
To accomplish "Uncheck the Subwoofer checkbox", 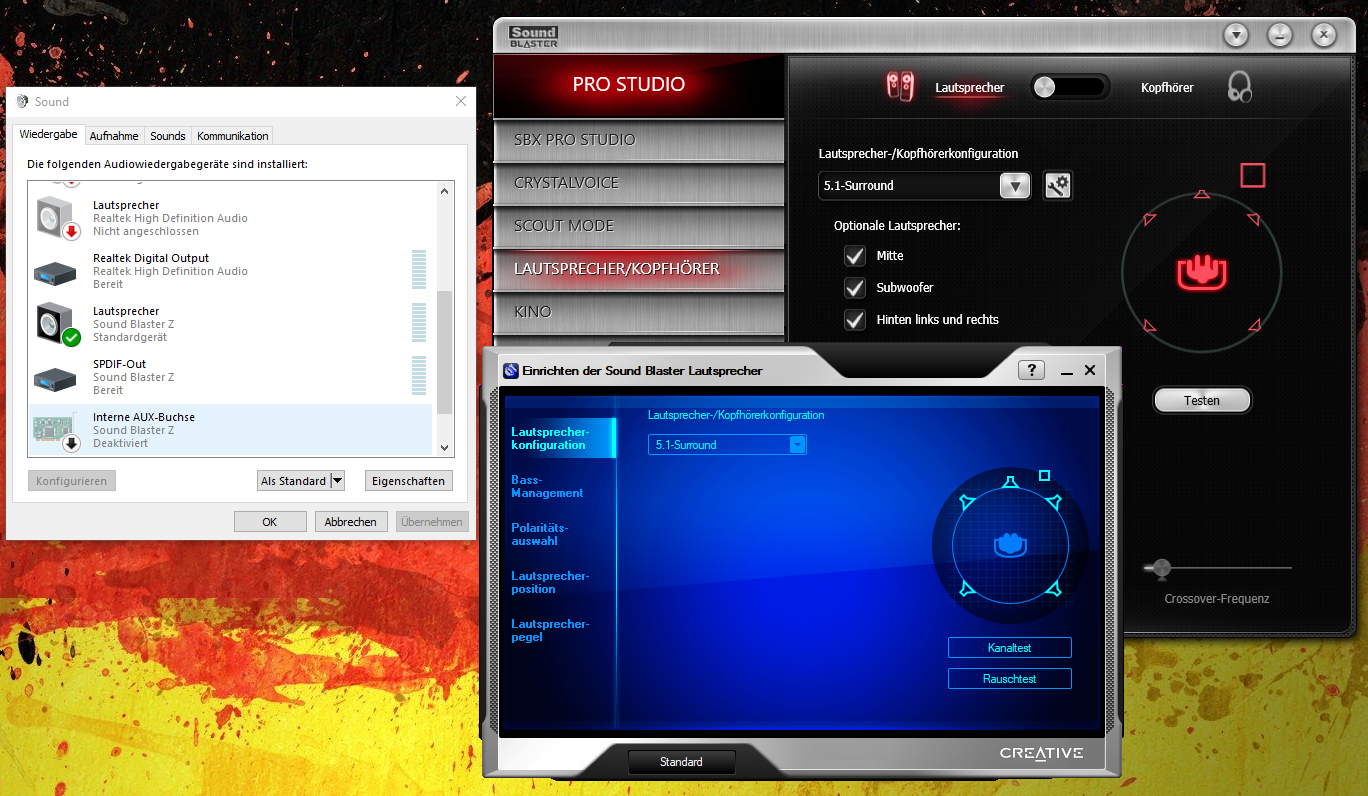I will point(855,288).
